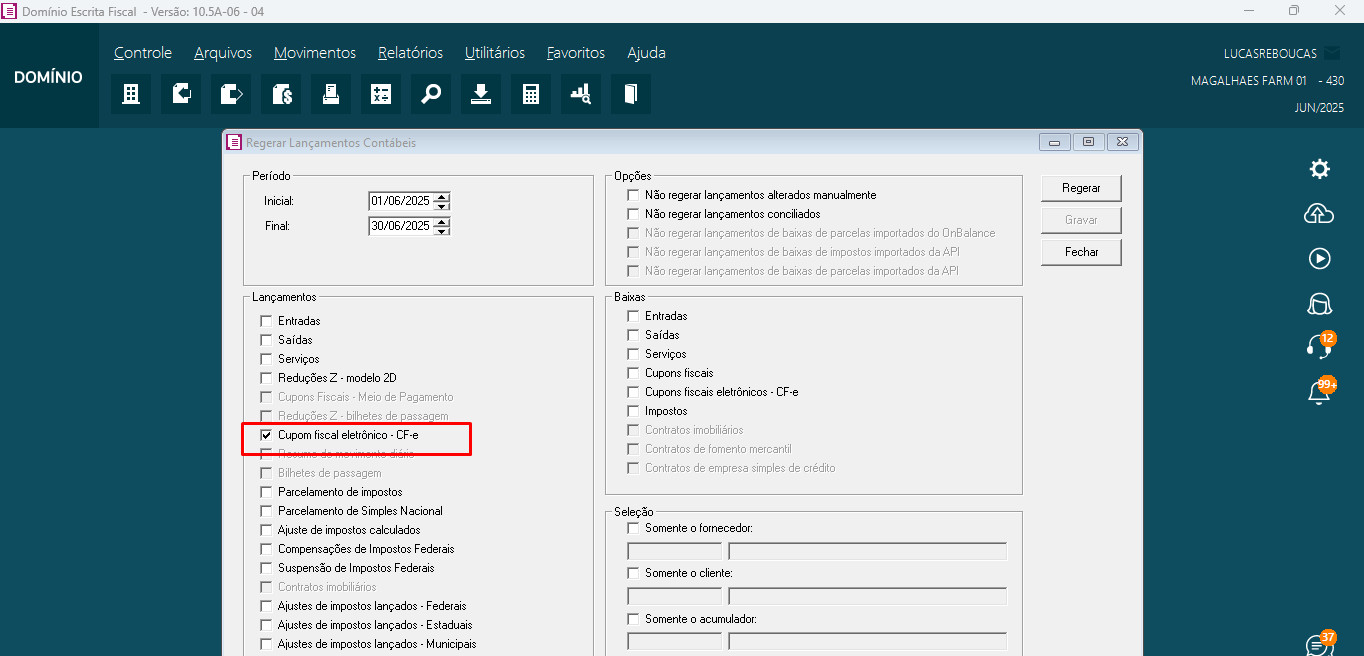Enable the Entradas checkbox under Lançamentos
Image resolution: width=1364 pixels, height=656 pixels.
[x=266, y=321]
